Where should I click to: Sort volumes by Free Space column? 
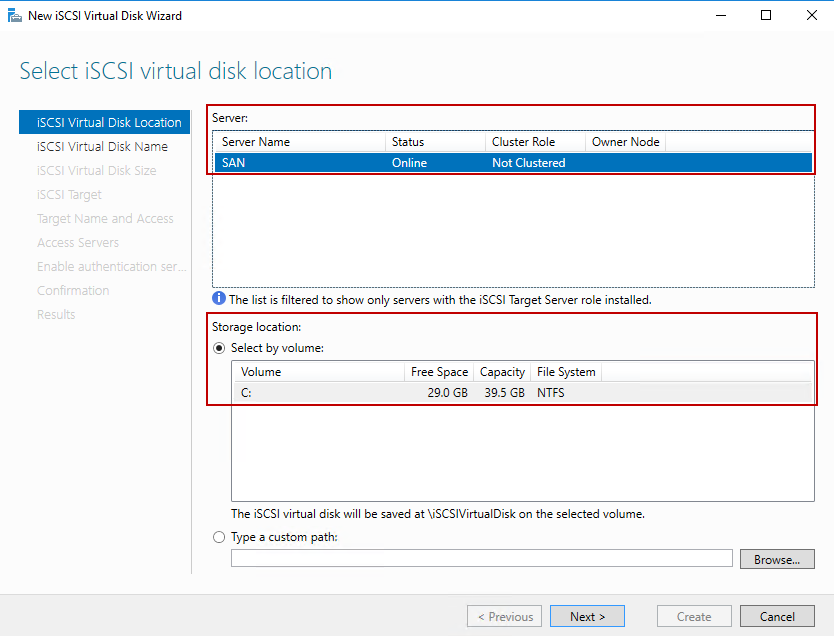coord(439,371)
